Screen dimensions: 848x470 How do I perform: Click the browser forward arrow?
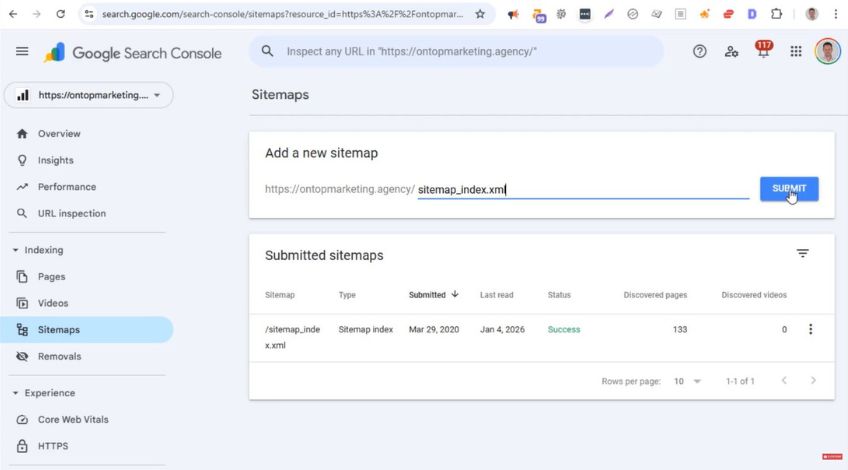(x=37, y=14)
